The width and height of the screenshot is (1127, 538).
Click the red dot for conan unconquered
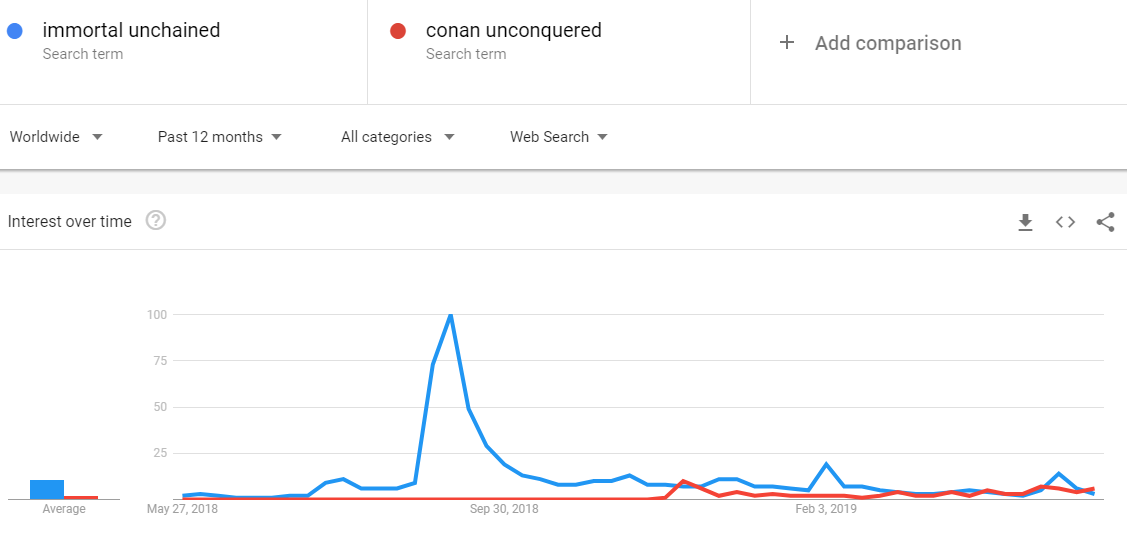click(x=397, y=31)
